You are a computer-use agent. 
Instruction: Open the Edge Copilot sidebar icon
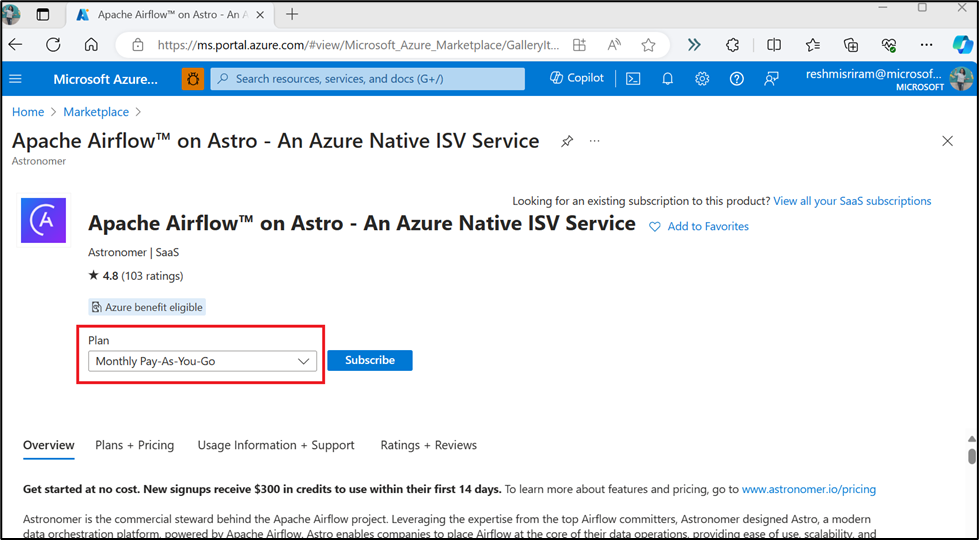pos(962,44)
